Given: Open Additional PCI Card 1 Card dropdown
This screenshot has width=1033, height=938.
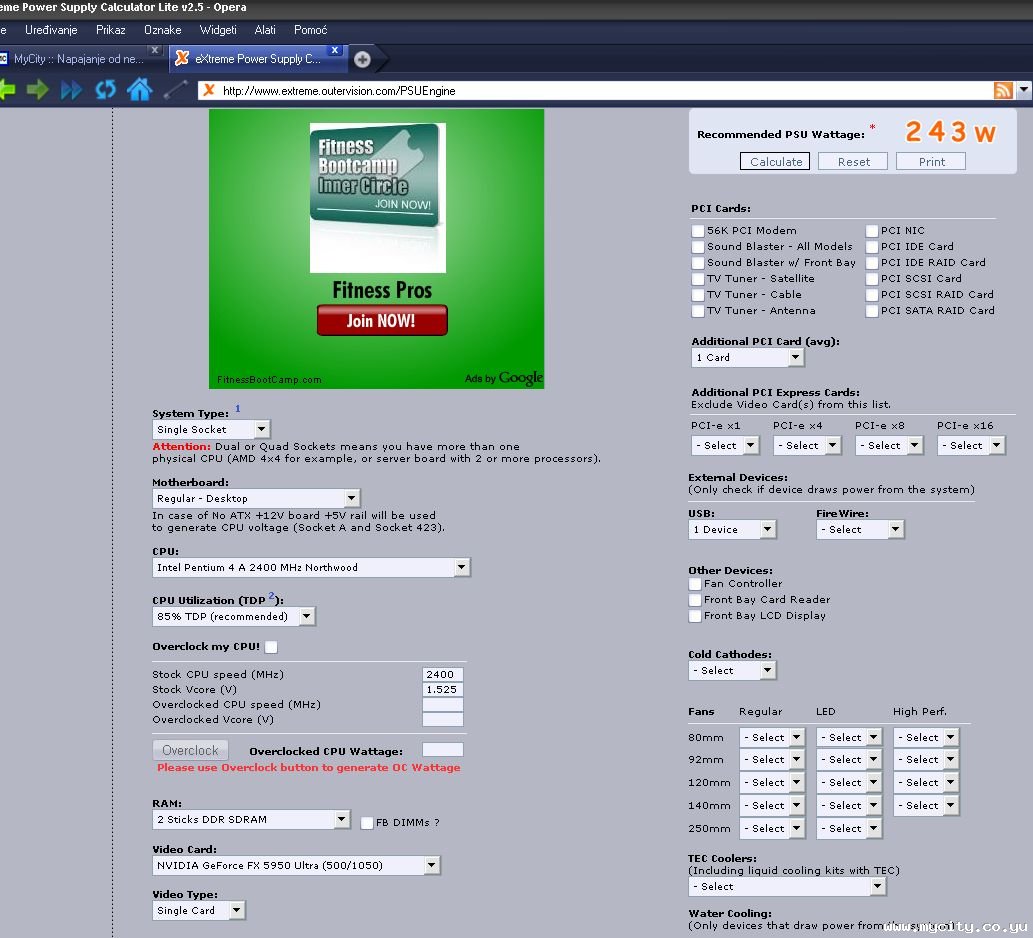Looking at the screenshot, I should (x=748, y=358).
